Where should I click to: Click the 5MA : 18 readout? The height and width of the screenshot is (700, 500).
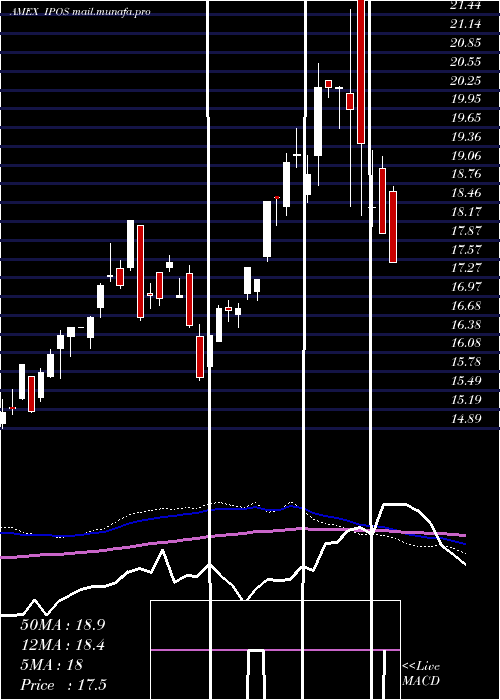coord(52,665)
